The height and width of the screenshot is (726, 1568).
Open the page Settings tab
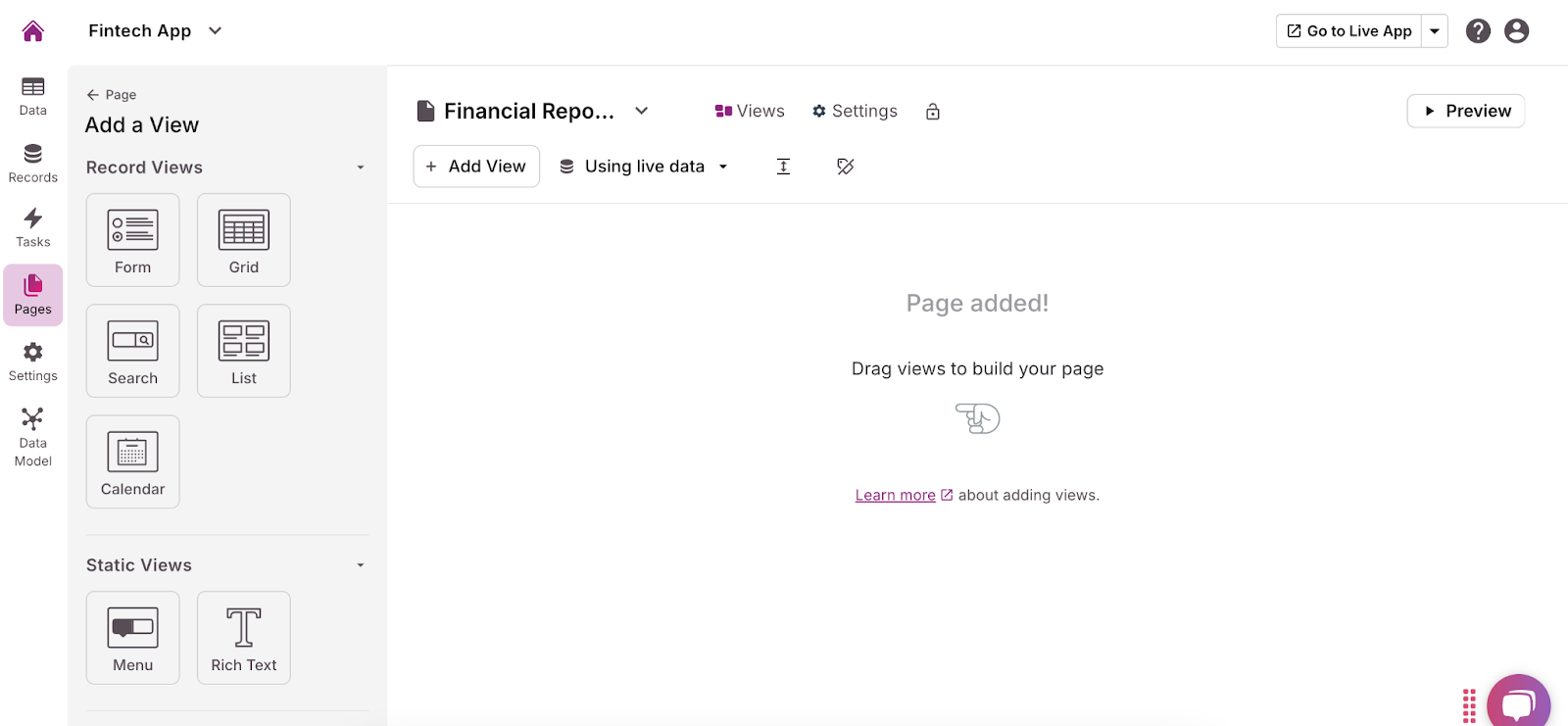point(855,112)
